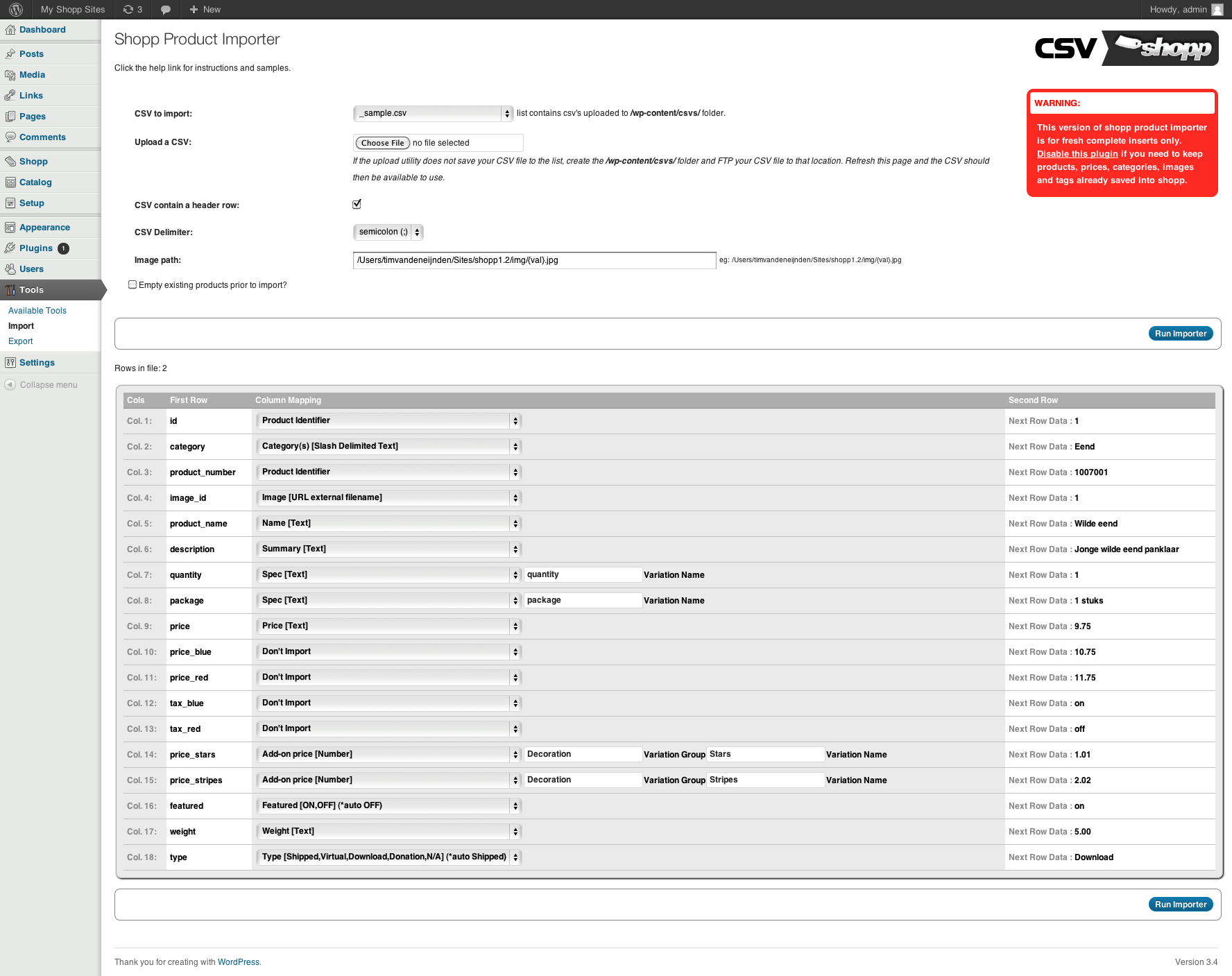This screenshot has height=976, width=1232.
Task: Open the Col. 1 id mapping dropdown
Action: click(x=388, y=420)
